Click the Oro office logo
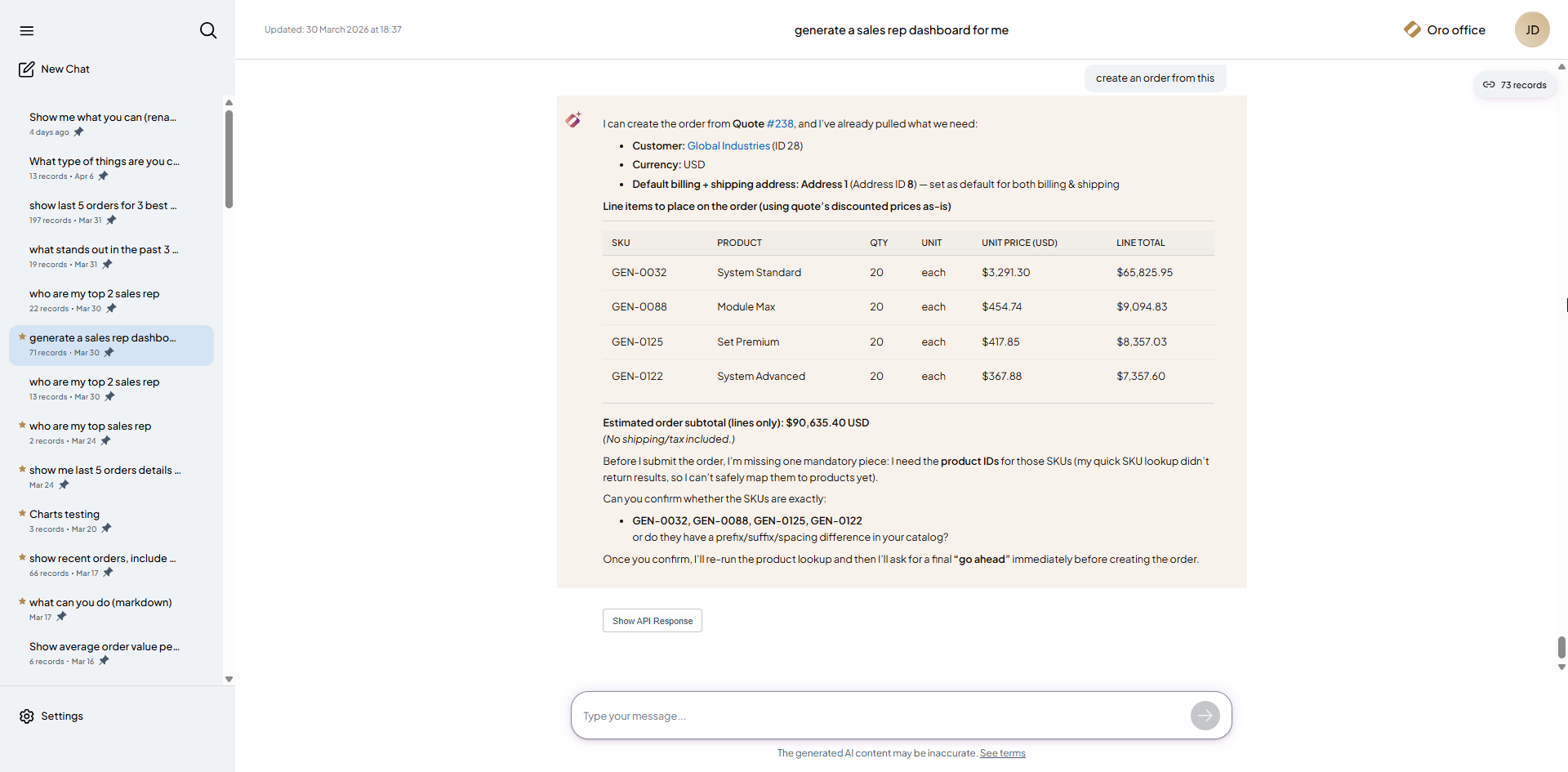This screenshot has height=772, width=1568. [x=1412, y=30]
